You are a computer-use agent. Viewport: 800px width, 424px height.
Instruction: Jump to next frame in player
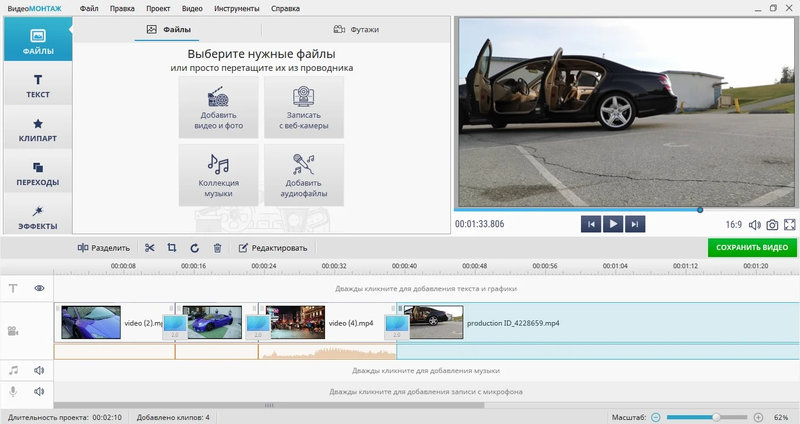pyautogui.click(x=635, y=224)
